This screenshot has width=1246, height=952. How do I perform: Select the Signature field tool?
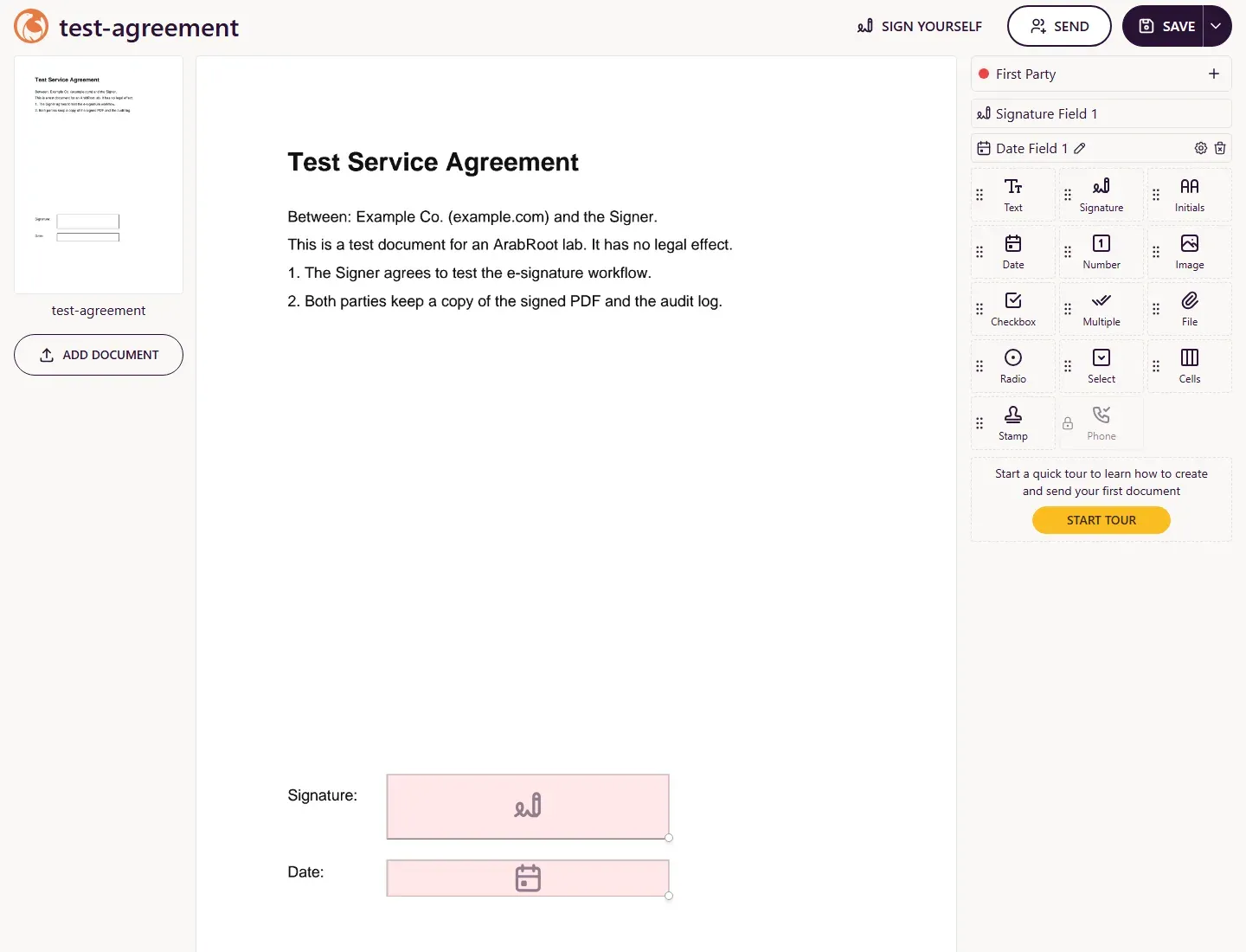click(x=1101, y=195)
